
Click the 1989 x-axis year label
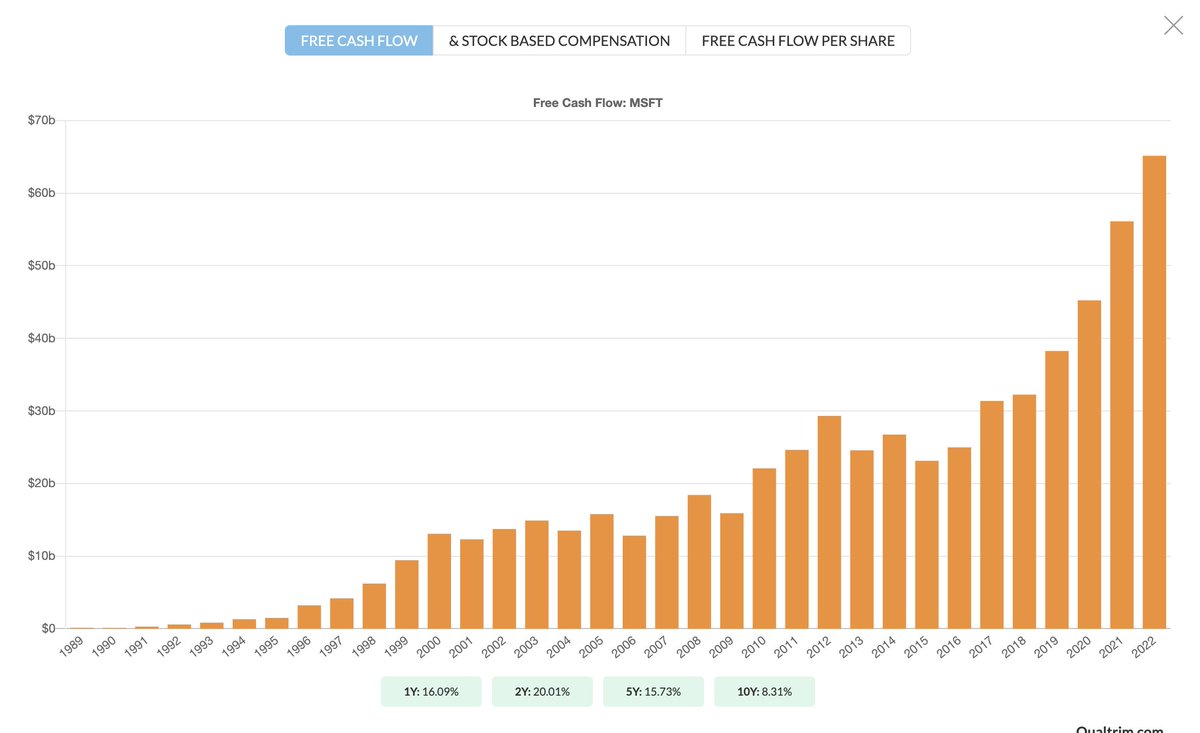tap(71, 647)
